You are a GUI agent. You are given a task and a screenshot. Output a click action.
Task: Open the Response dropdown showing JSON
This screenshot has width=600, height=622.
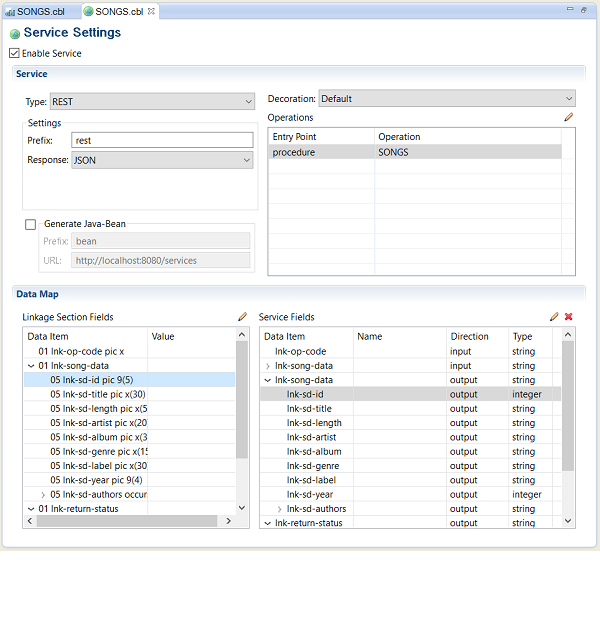click(x=162, y=160)
